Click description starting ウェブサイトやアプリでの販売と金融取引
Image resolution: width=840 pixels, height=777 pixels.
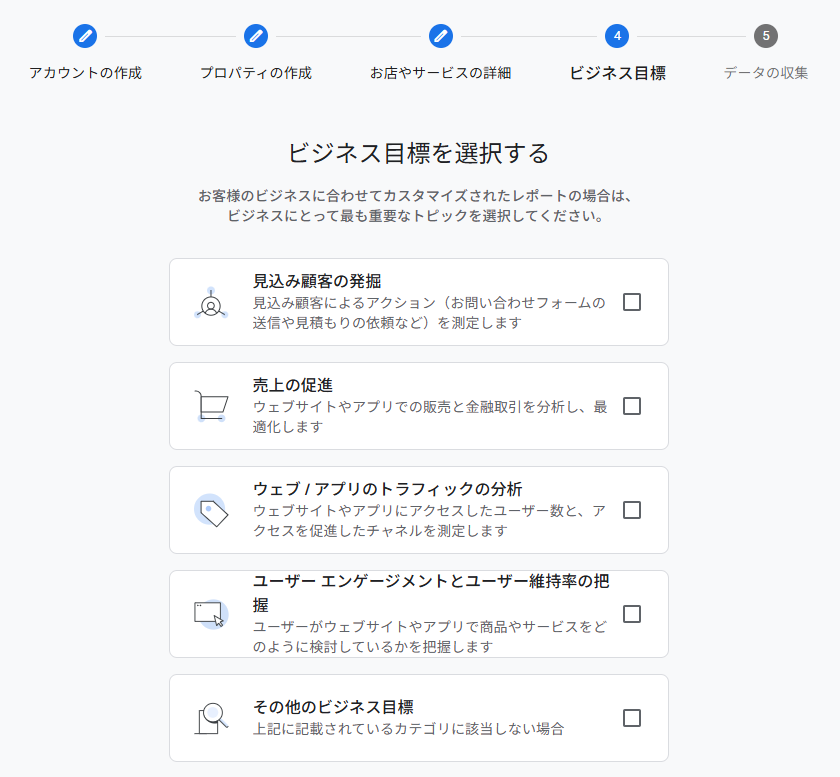pos(430,417)
